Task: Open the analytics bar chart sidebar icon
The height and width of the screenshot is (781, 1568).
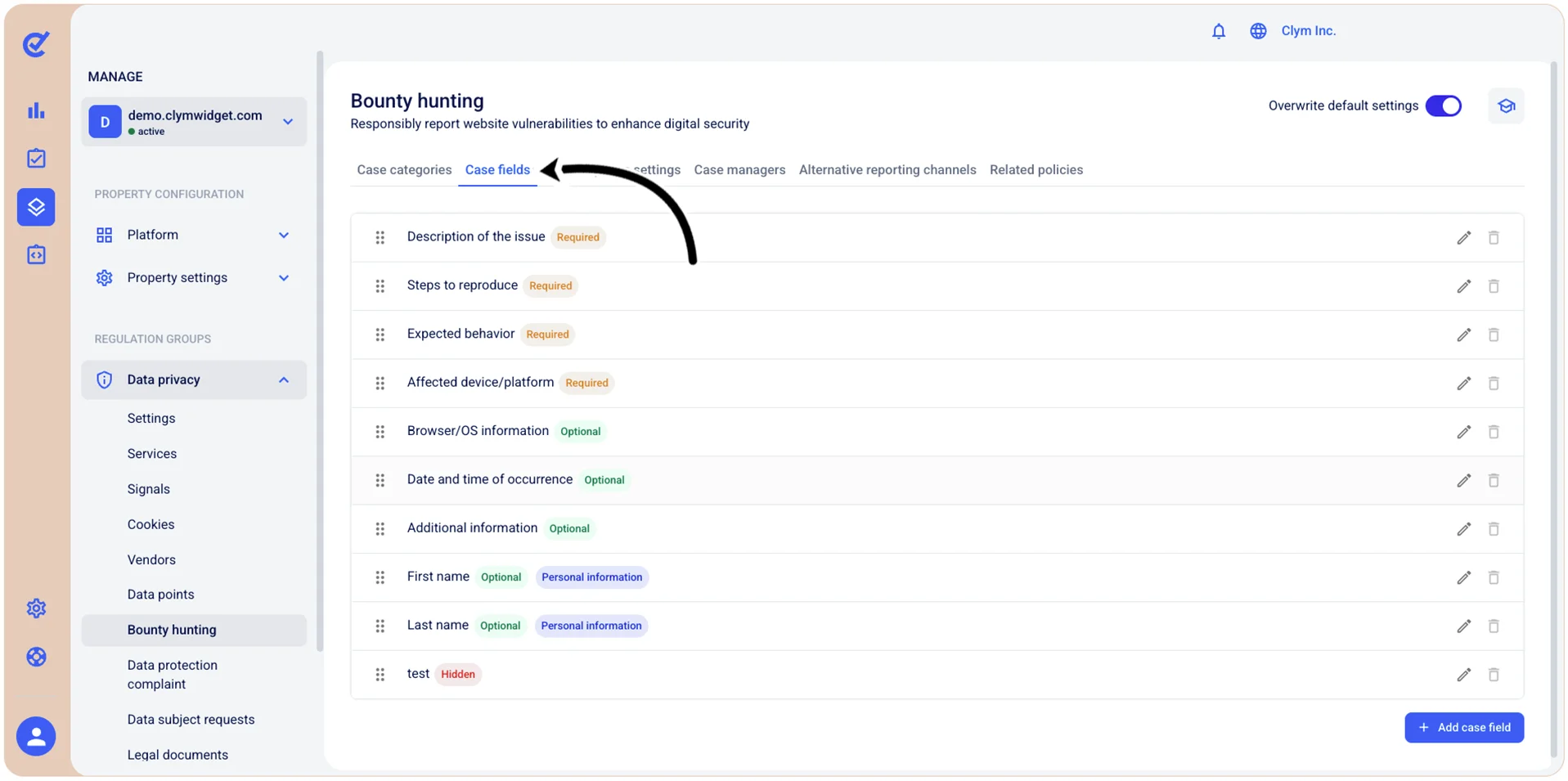Action: coord(36,110)
